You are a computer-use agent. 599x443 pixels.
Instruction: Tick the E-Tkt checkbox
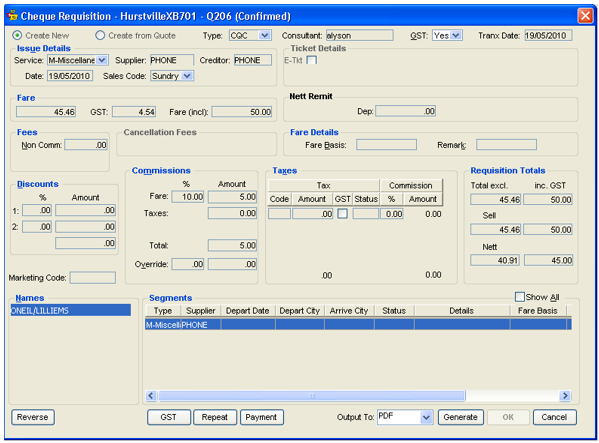tap(312, 60)
